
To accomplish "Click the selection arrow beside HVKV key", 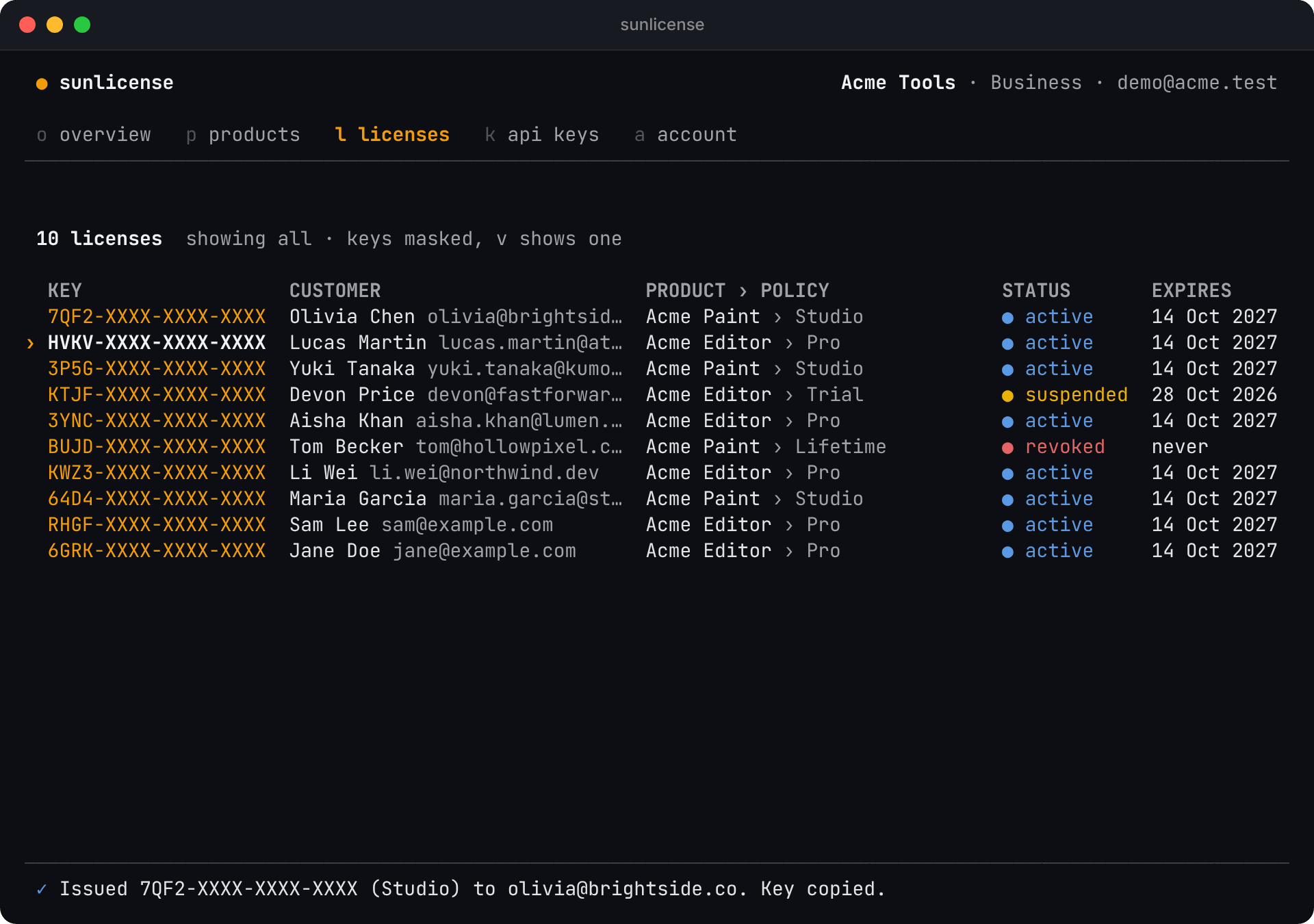I will (30, 344).
